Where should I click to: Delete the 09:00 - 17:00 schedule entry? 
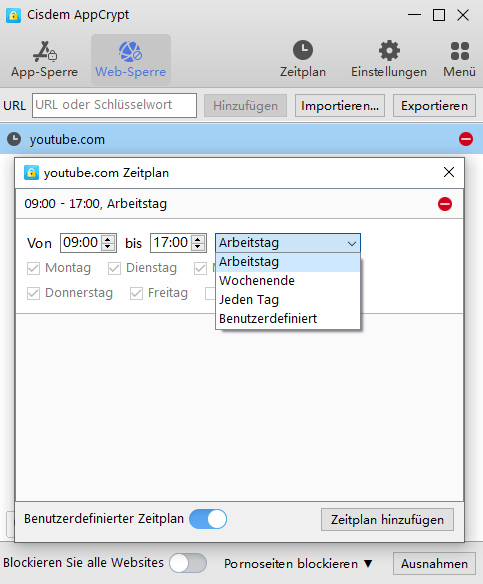click(445, 204)
